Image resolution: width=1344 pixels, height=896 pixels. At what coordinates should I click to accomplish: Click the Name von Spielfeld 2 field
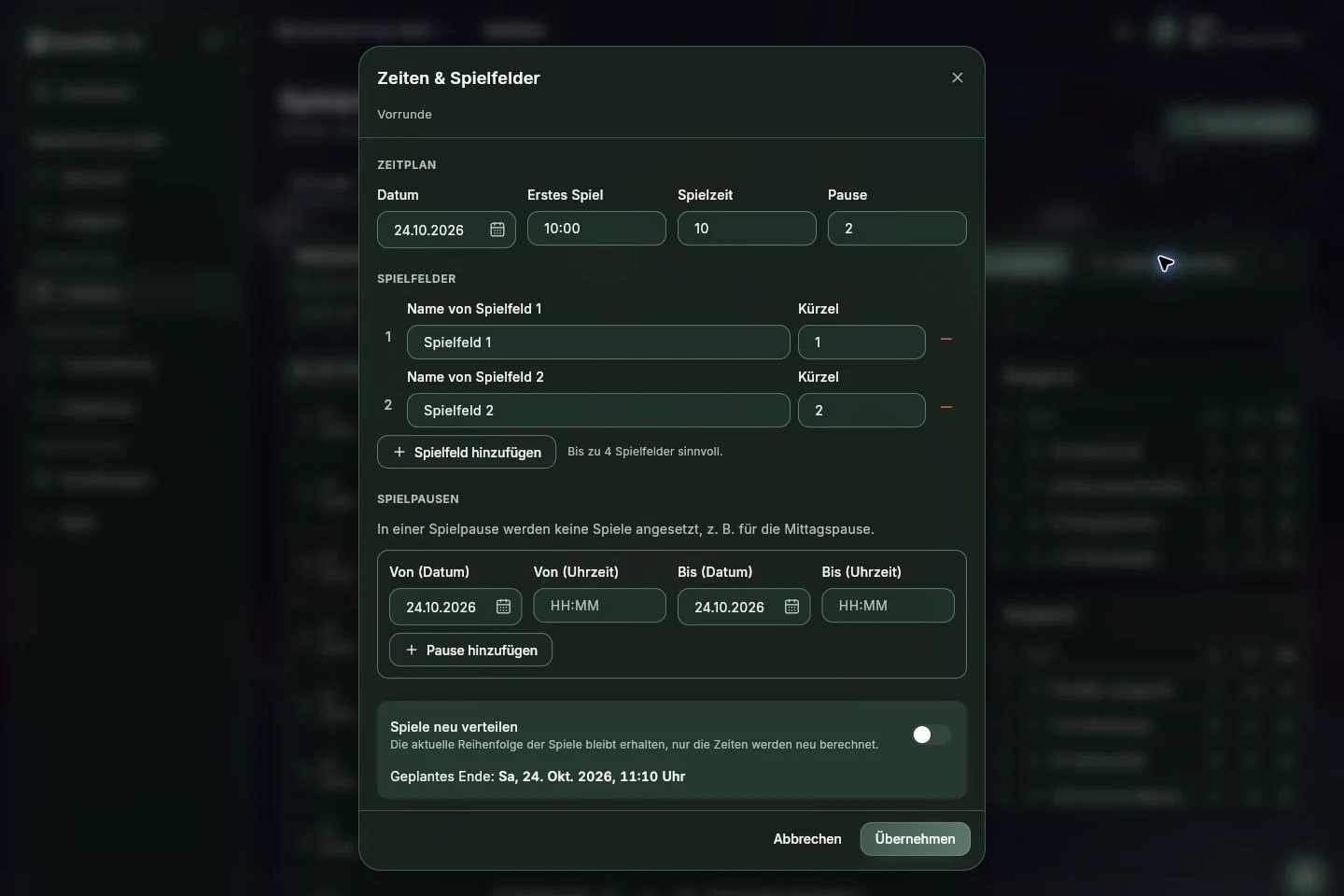(598, 411)
